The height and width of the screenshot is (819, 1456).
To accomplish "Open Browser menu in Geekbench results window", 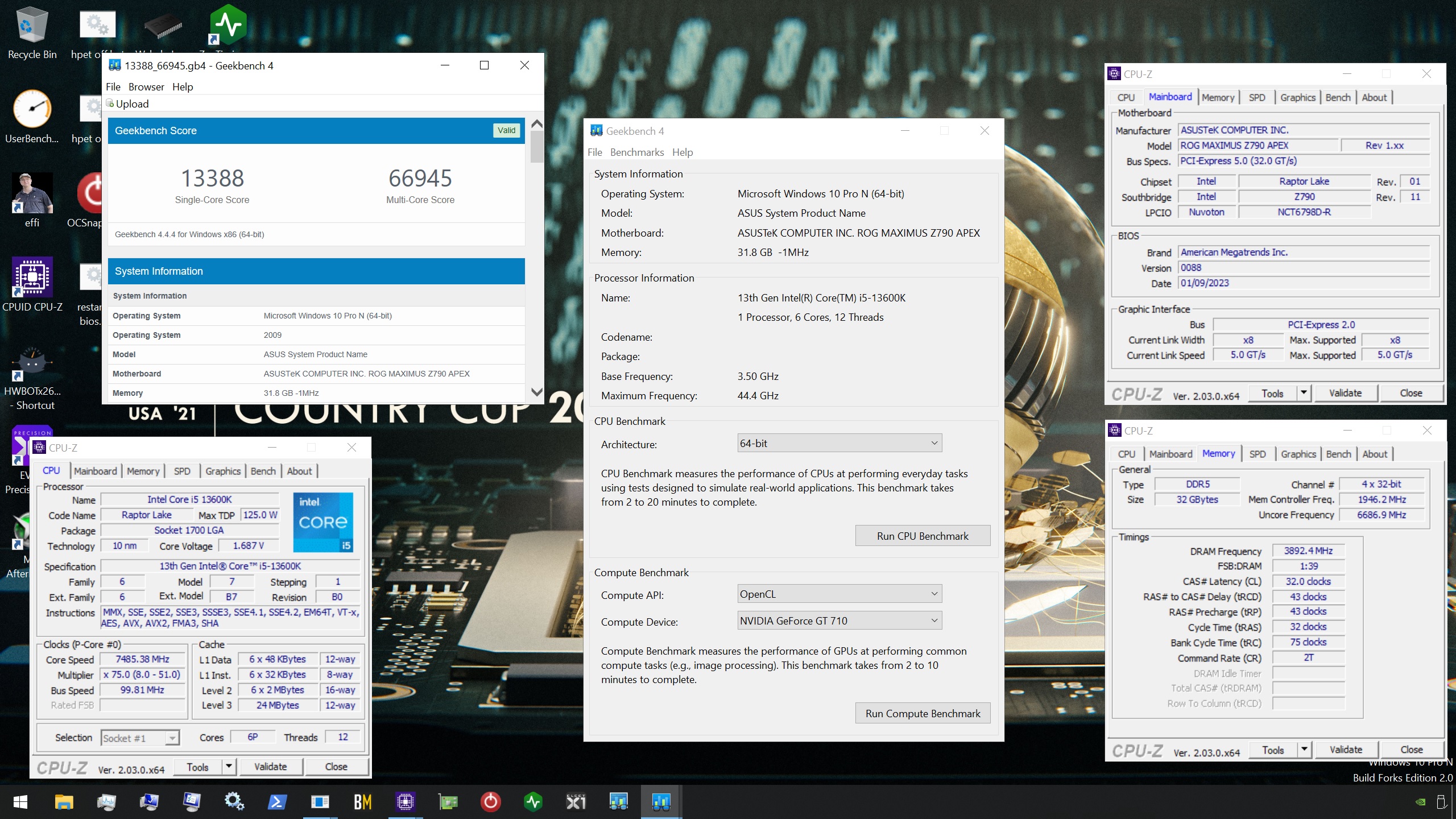I will (146, 86).
